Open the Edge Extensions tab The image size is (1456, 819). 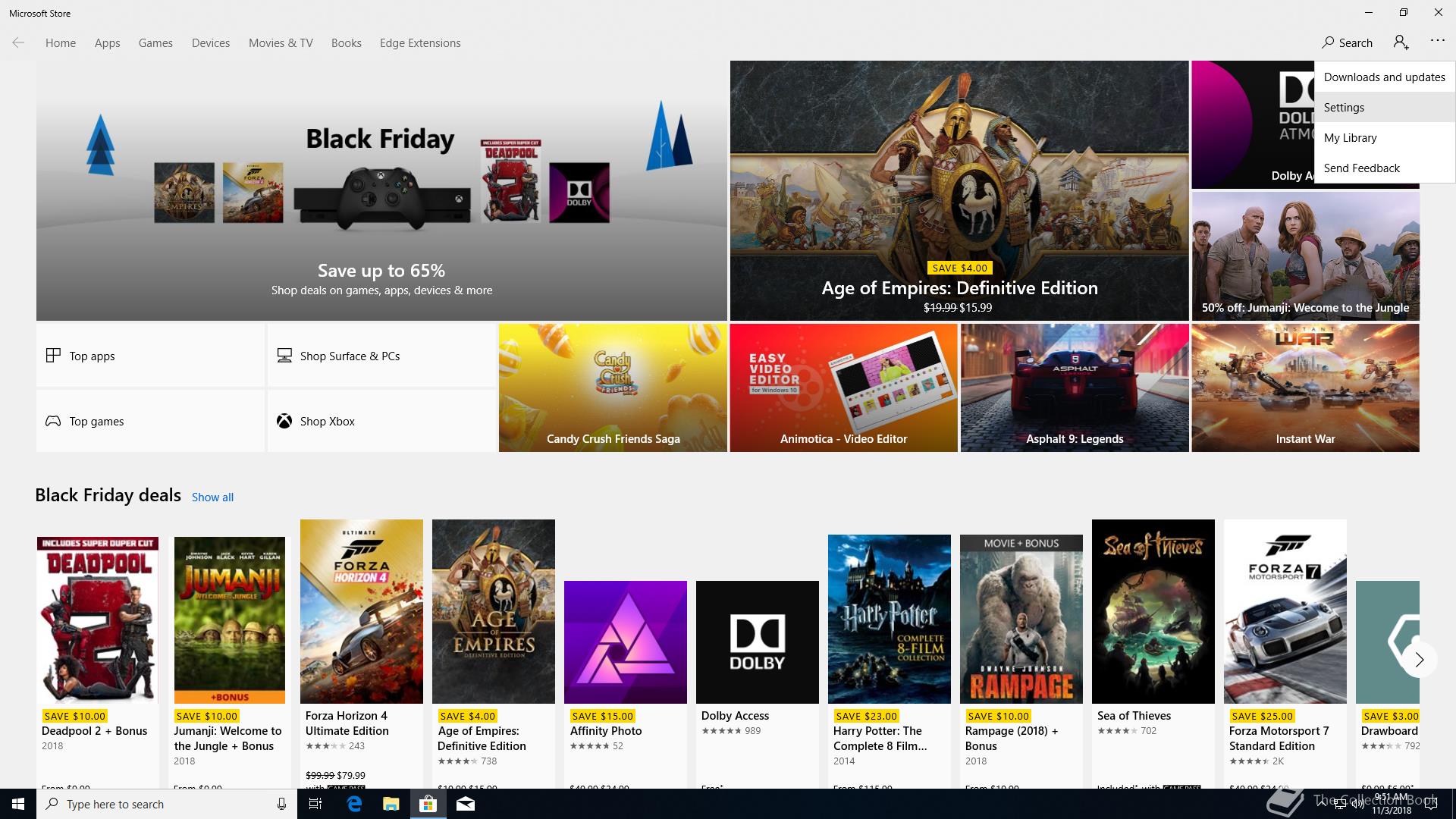pos(420,42)
